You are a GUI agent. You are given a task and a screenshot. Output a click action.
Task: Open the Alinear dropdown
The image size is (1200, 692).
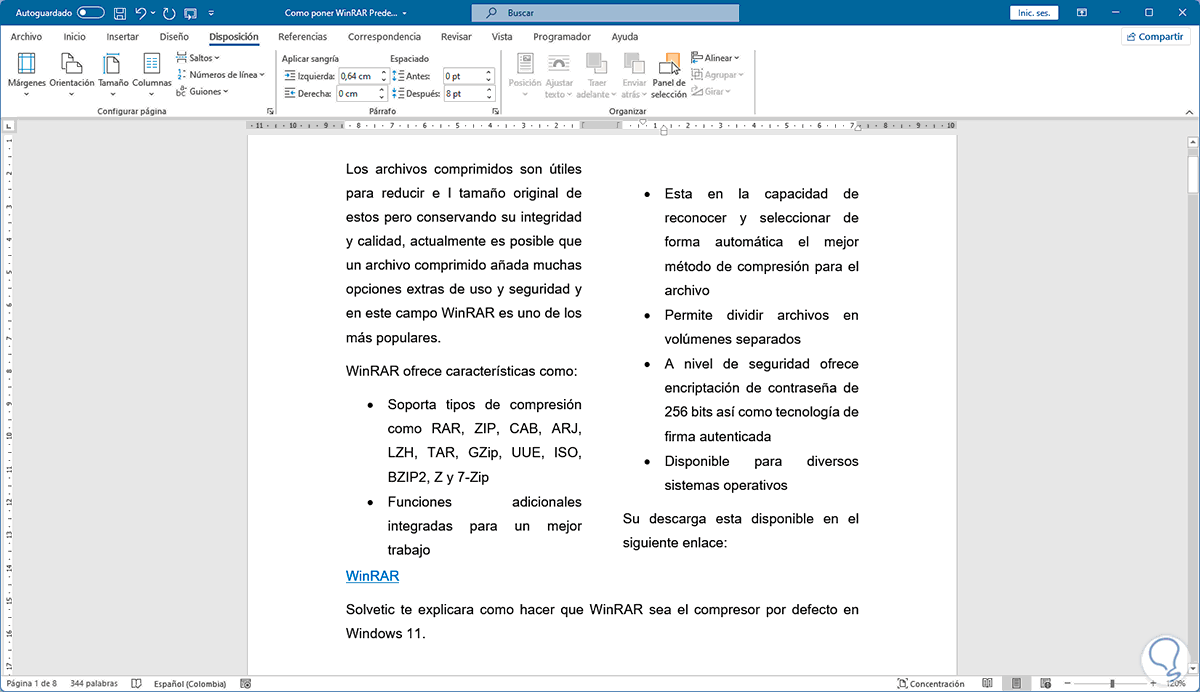pos(714,58)
